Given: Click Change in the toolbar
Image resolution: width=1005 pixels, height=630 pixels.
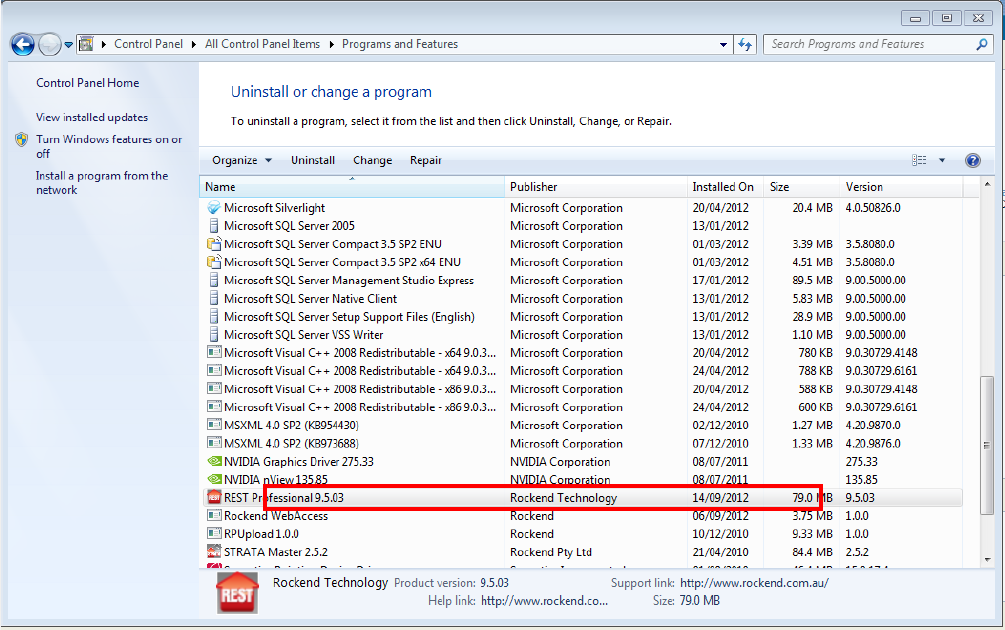Looking at the screenshot, I should tap(372, 160).
